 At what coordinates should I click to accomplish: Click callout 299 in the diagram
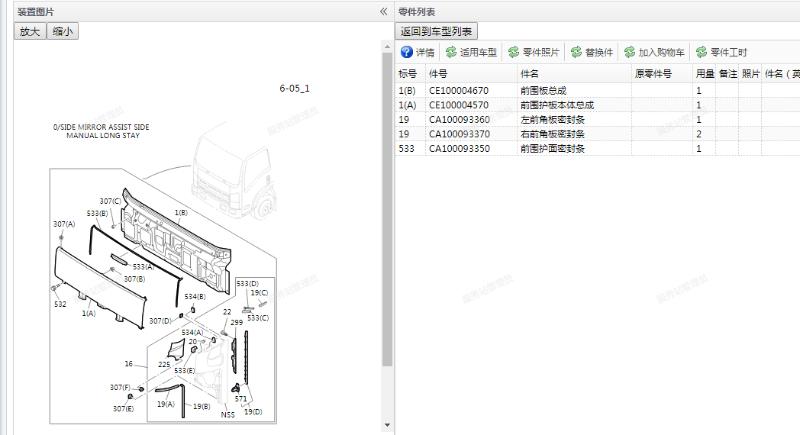click(237, 322)
